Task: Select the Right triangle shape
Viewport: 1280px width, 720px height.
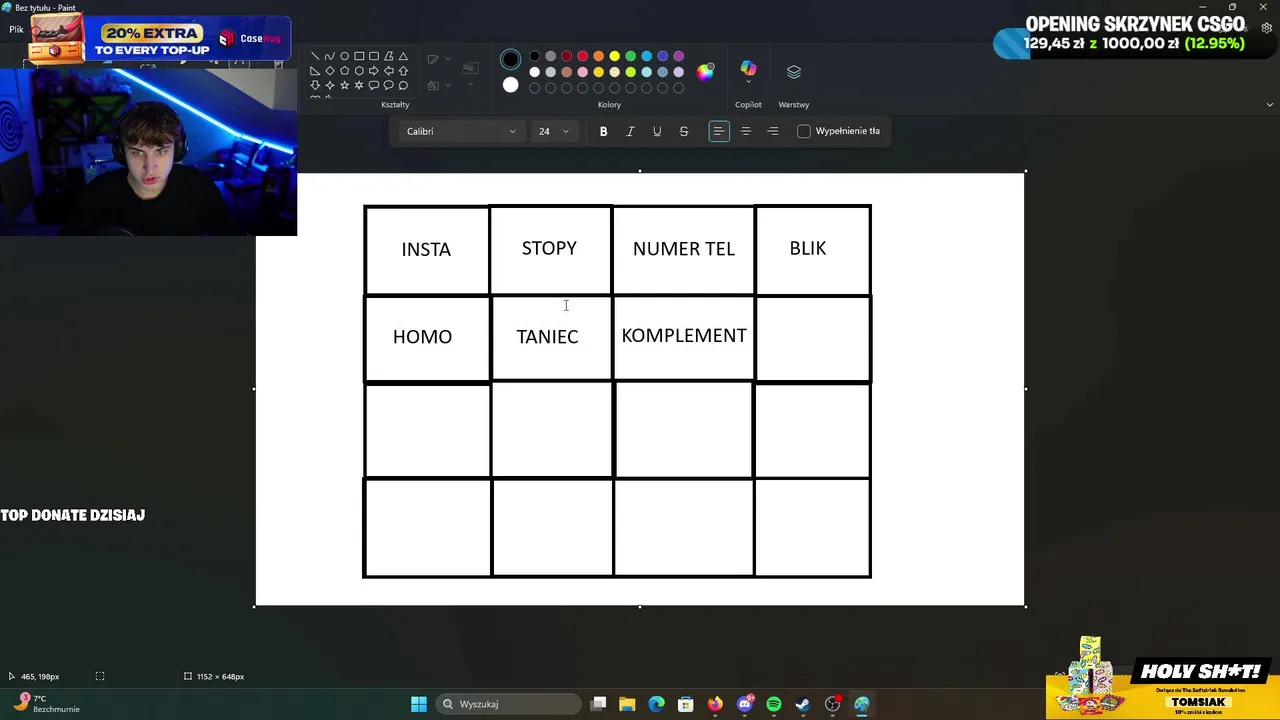Action: (x=315, y=71)
